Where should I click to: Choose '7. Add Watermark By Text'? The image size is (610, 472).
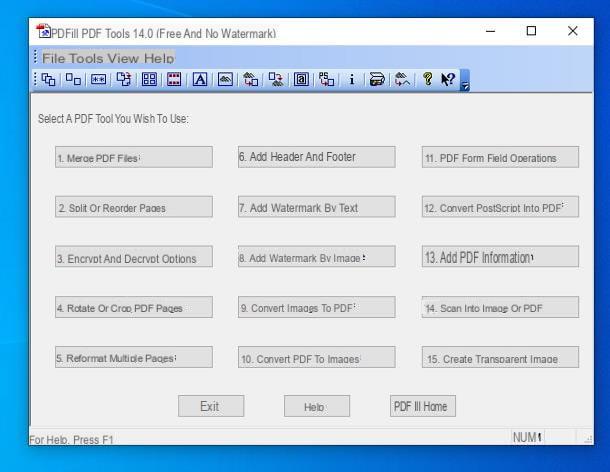coord(317,207)
